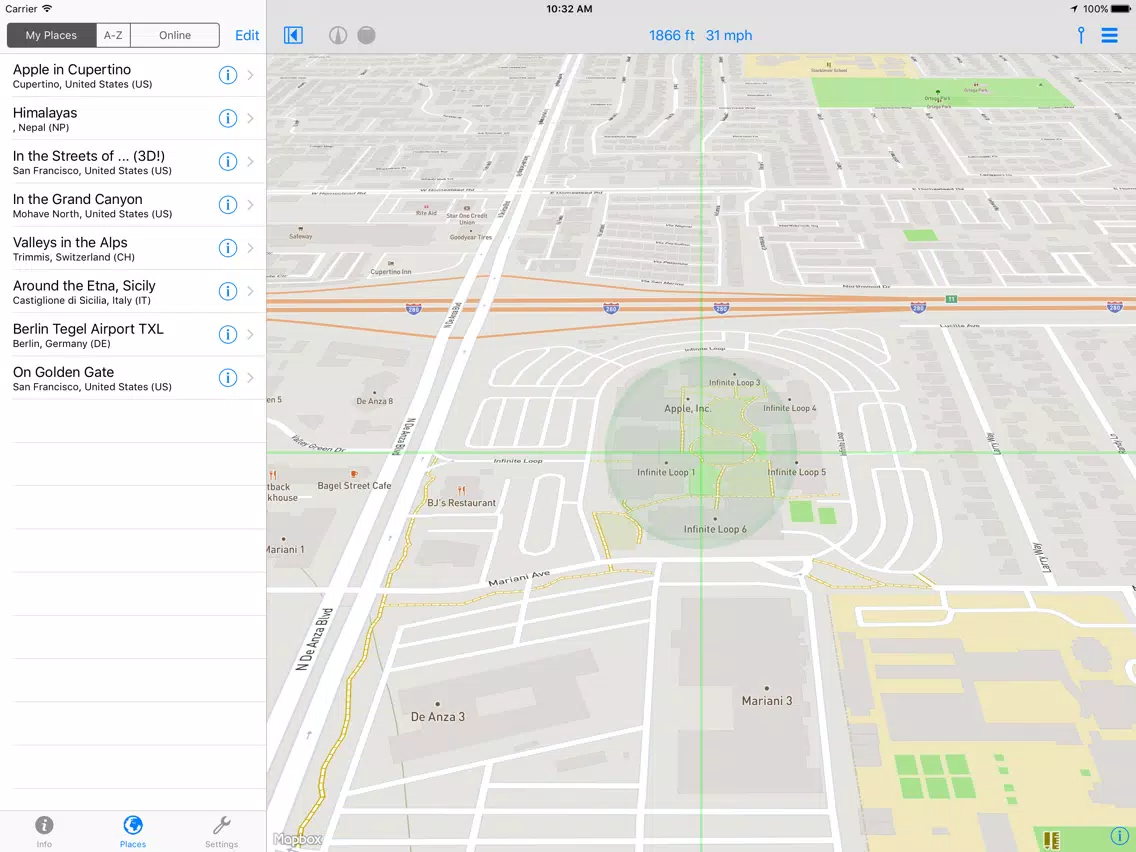The height and width of the screenshot is (852, 1136).
Task: Select In the Grand Canyon place
Action: point(133,205)
